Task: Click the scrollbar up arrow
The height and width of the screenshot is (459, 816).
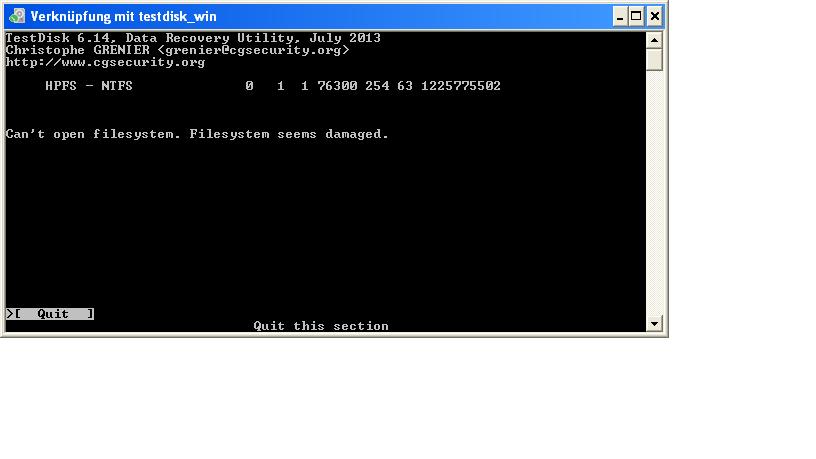Action: tap(654, 40)
